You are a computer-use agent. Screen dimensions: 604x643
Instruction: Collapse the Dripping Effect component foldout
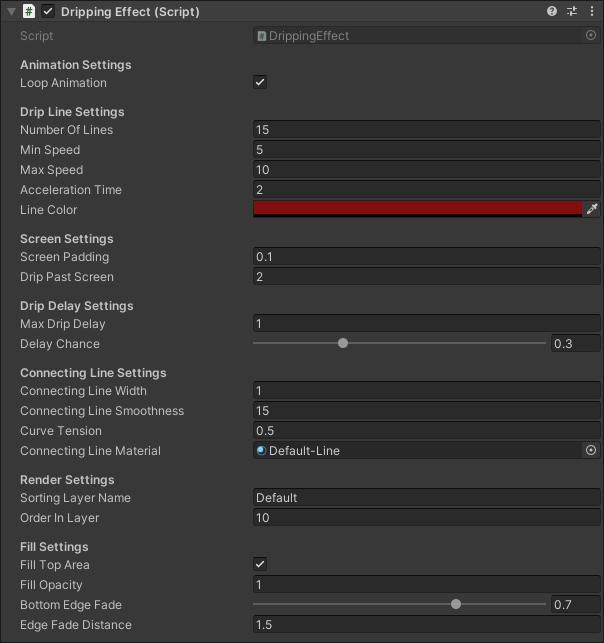pyautogui.click(x=10, y=12)
